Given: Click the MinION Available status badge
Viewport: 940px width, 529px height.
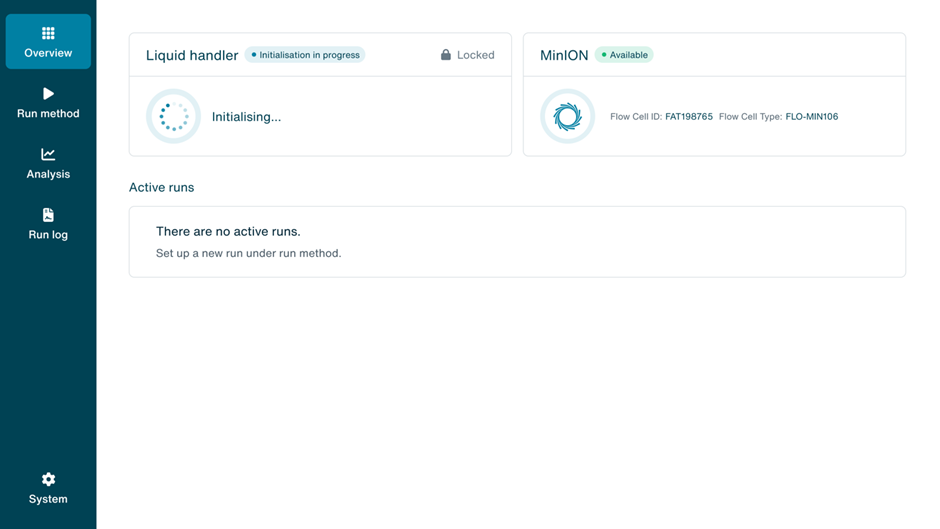Looking at the screenshot, I should pyautogui.click(x=624, y=55).
